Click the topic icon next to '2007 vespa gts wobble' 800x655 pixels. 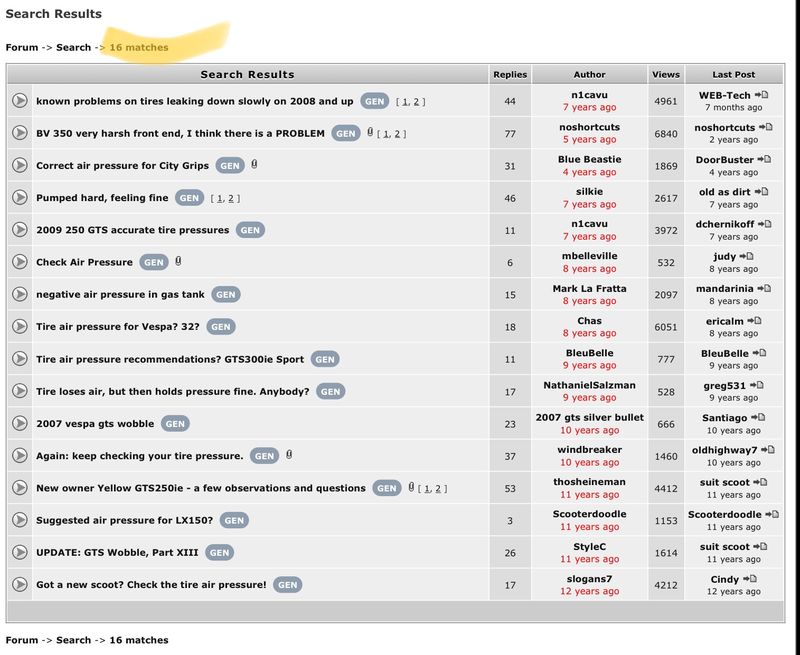coord(20,423)
